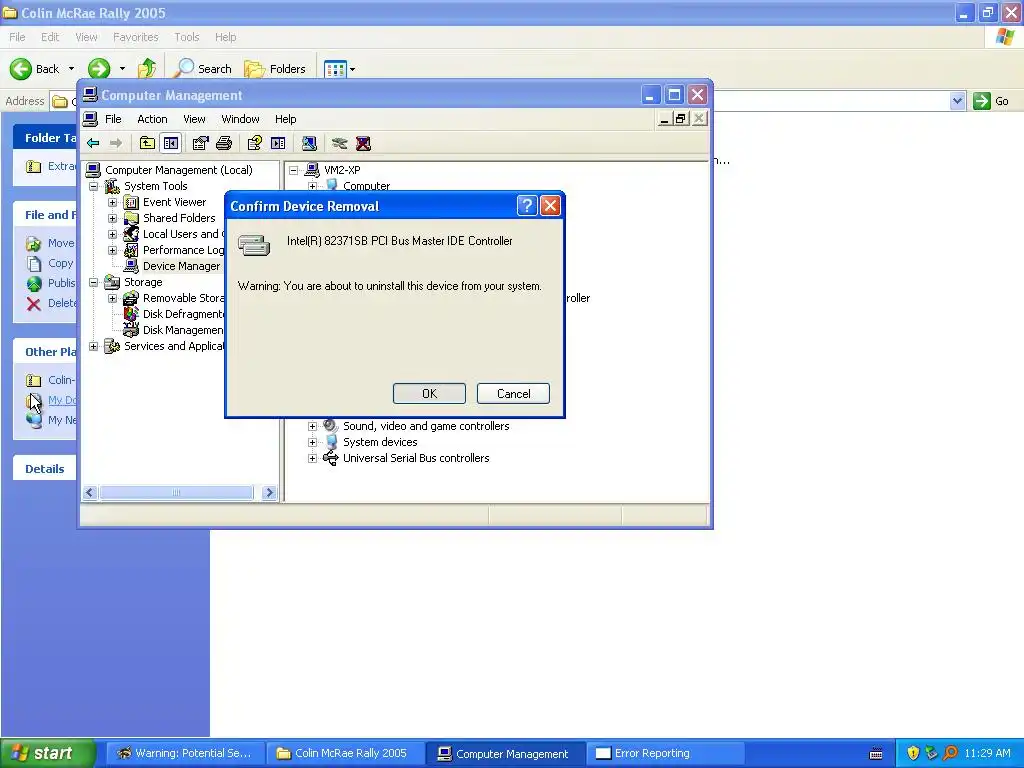Click the Start button
Image resolution: width=1024 pixels, height=768 pixels.
pyautogui.click(x=47, y=753)
